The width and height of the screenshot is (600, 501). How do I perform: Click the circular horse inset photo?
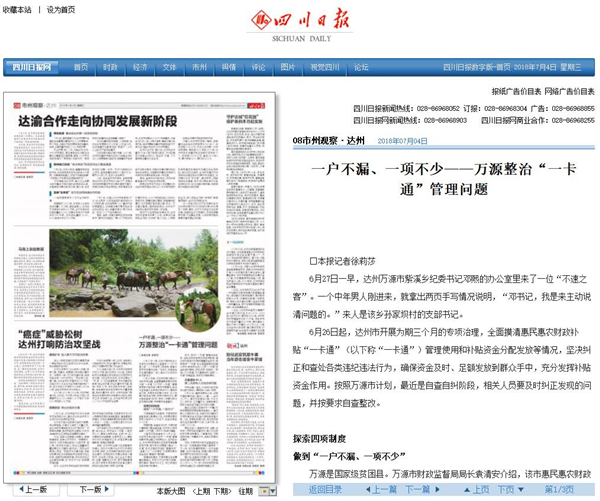198,310
